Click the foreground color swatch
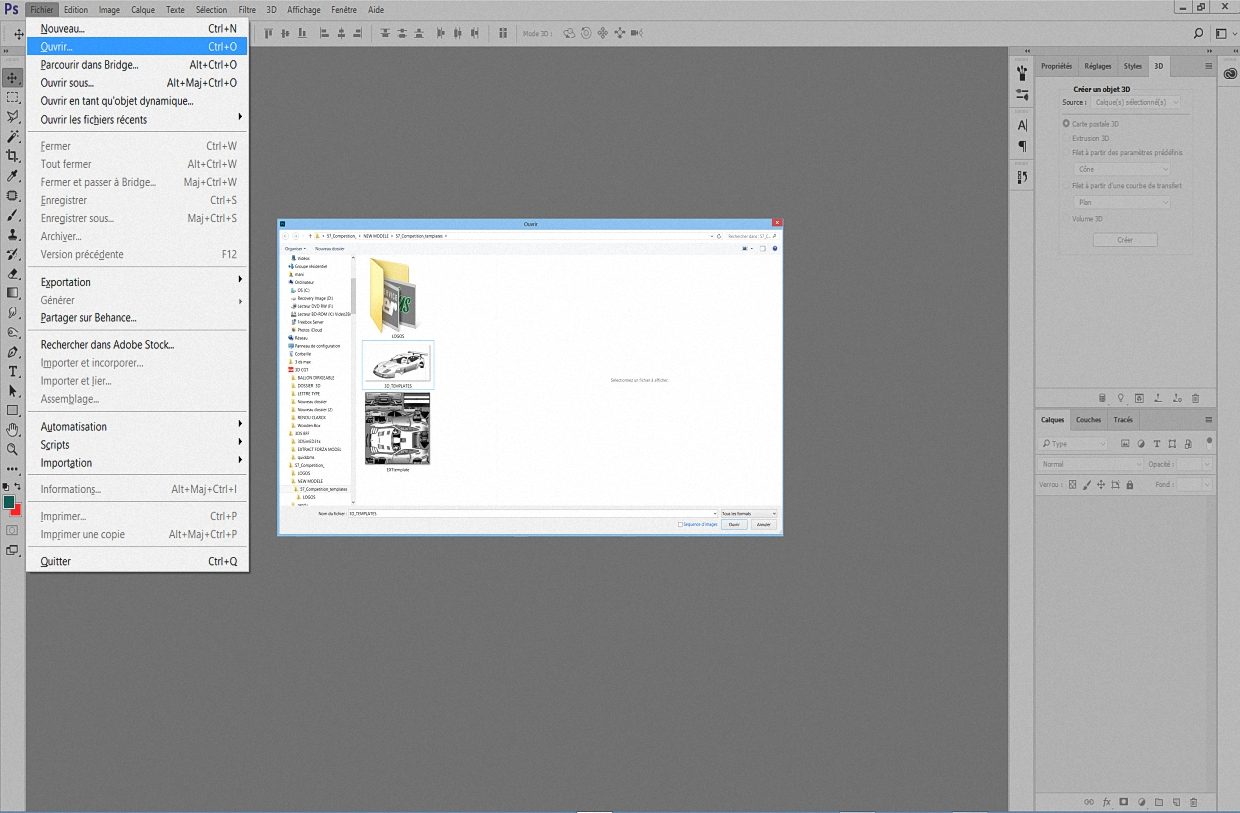This screenshot has height=813, width=1240. pos(10,501)
